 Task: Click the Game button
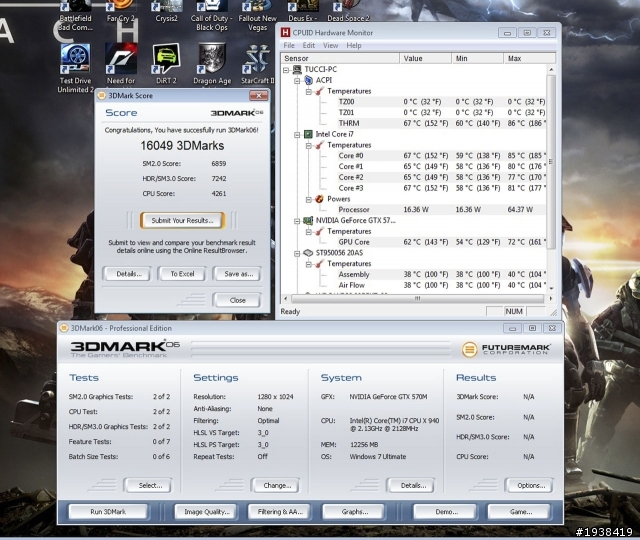520,511
